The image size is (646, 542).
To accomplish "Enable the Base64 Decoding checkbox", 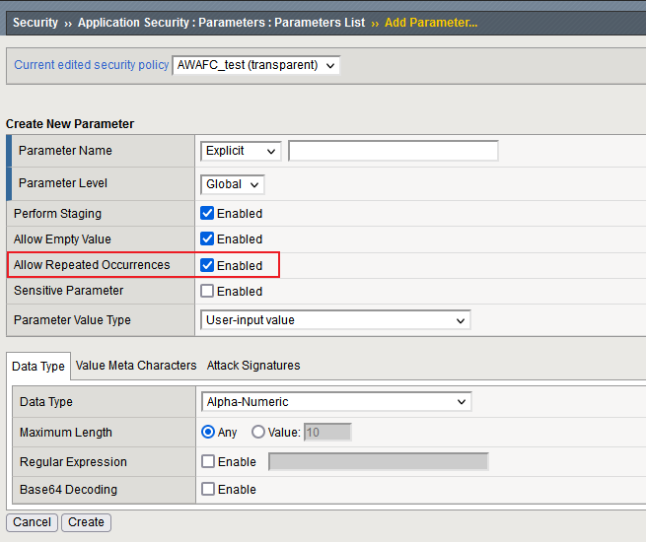I will [x=207, y=489].
